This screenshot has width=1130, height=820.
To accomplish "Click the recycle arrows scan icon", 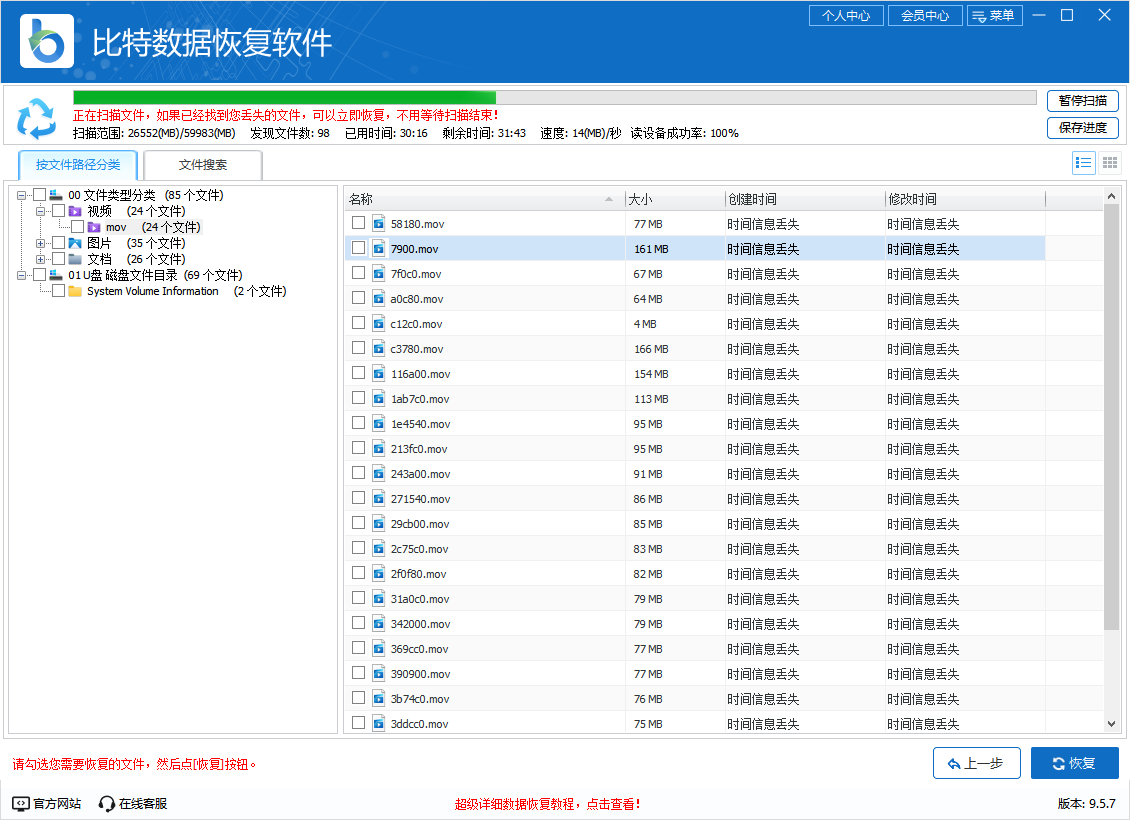I will tap(36, 118).
